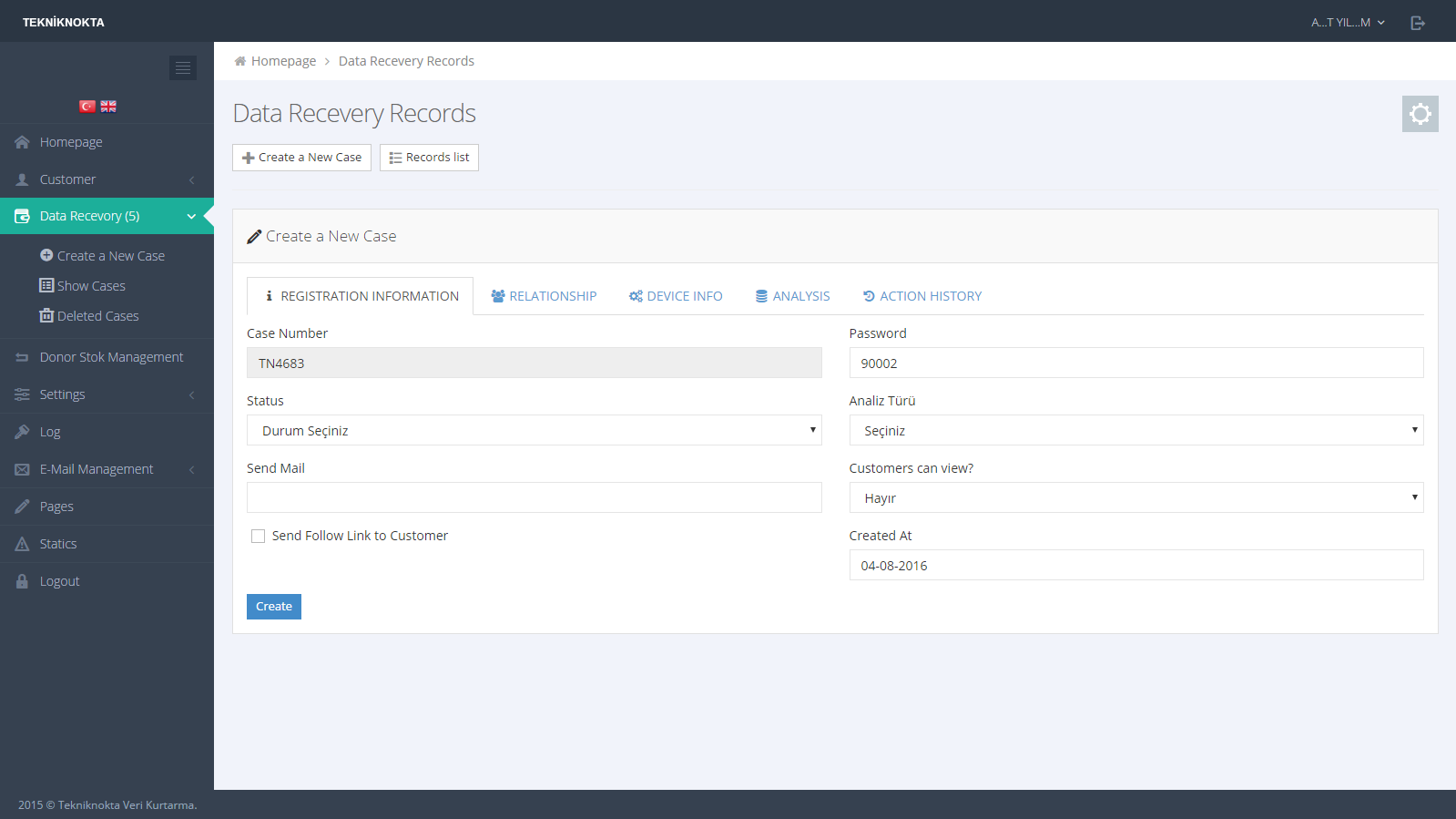Click the sign-out icon in top bar
Image resolution: width=1456 pixels, height=819 pixels.
coord(1418,23)
